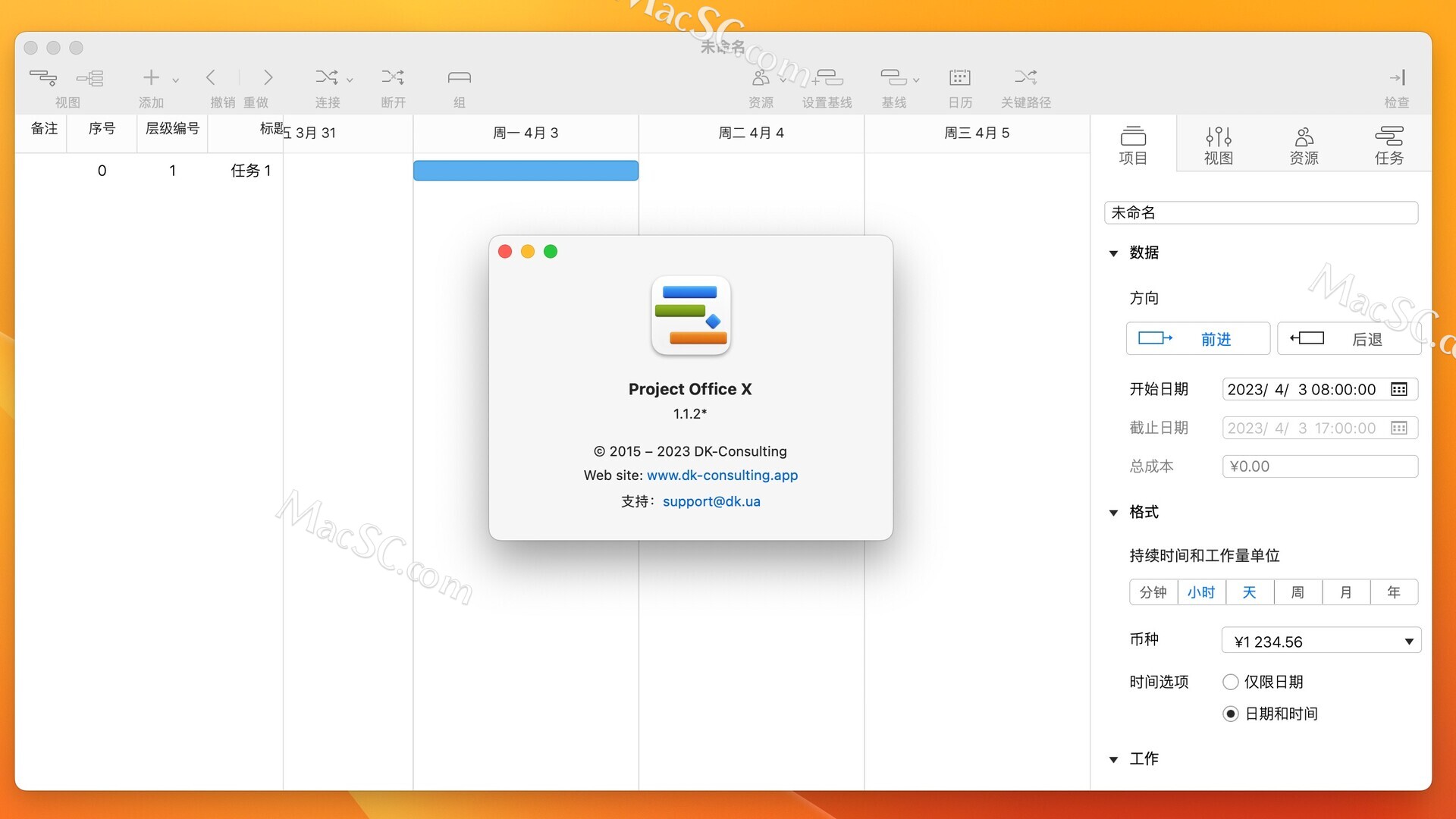Collapse the Format (格式) section
This screenshot has height=819, width=1456.
[1113, 513]
